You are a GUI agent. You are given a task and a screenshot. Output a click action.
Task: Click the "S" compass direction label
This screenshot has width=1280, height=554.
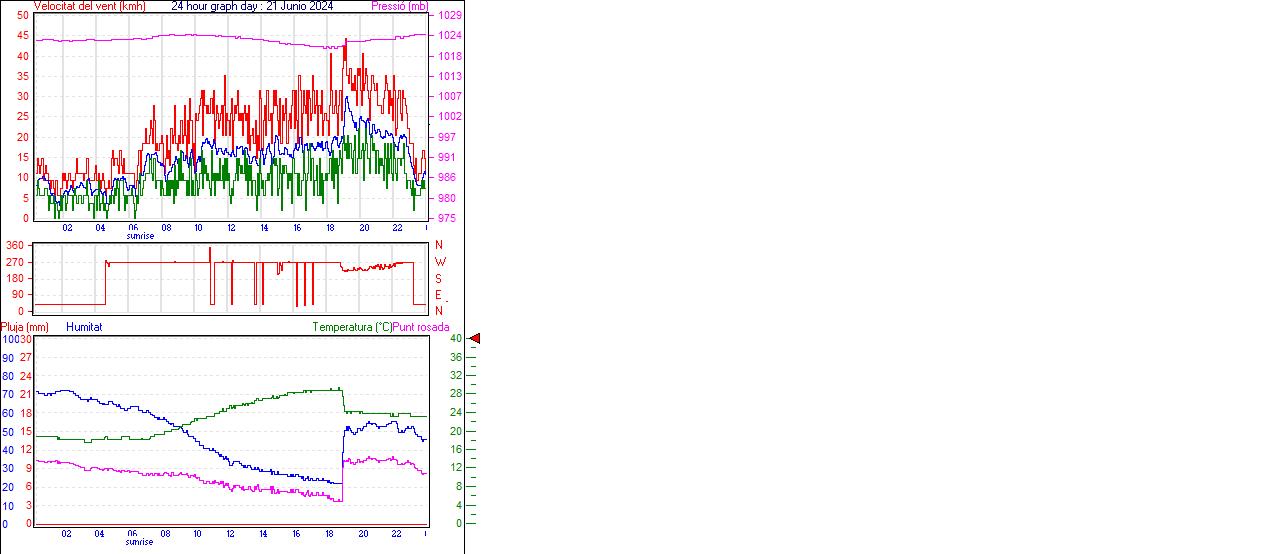pyautogui.click(x=438, y=278)
